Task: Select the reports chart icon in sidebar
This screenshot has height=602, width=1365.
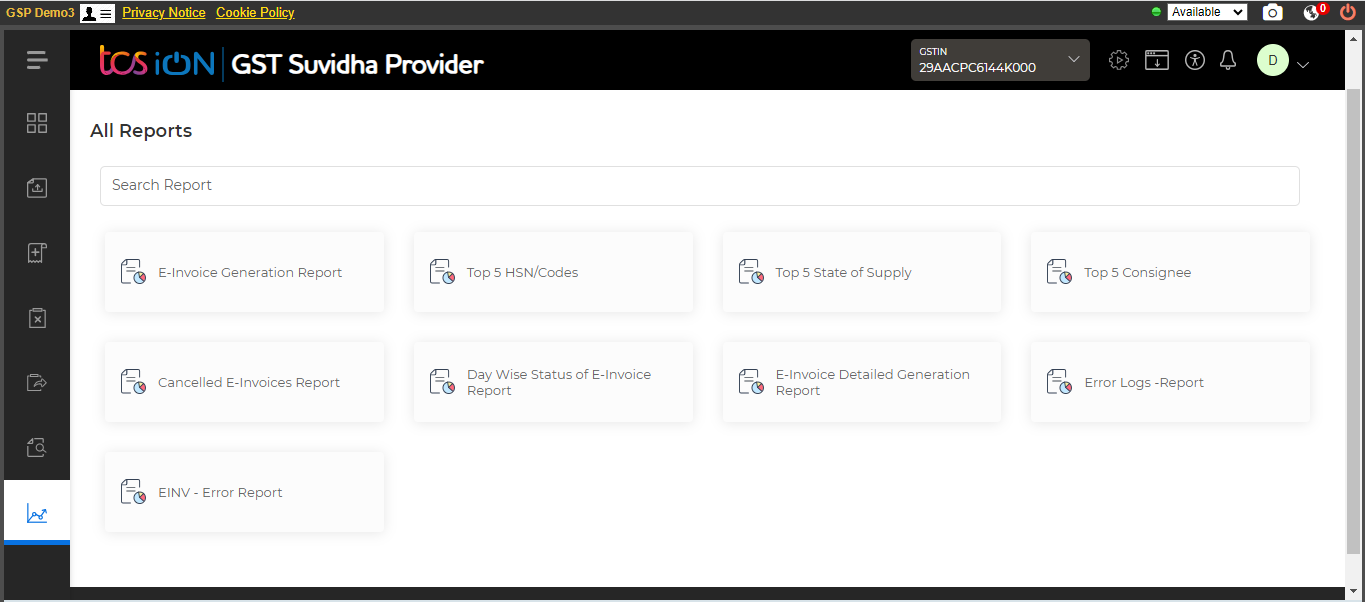Action: pos(37,515)
